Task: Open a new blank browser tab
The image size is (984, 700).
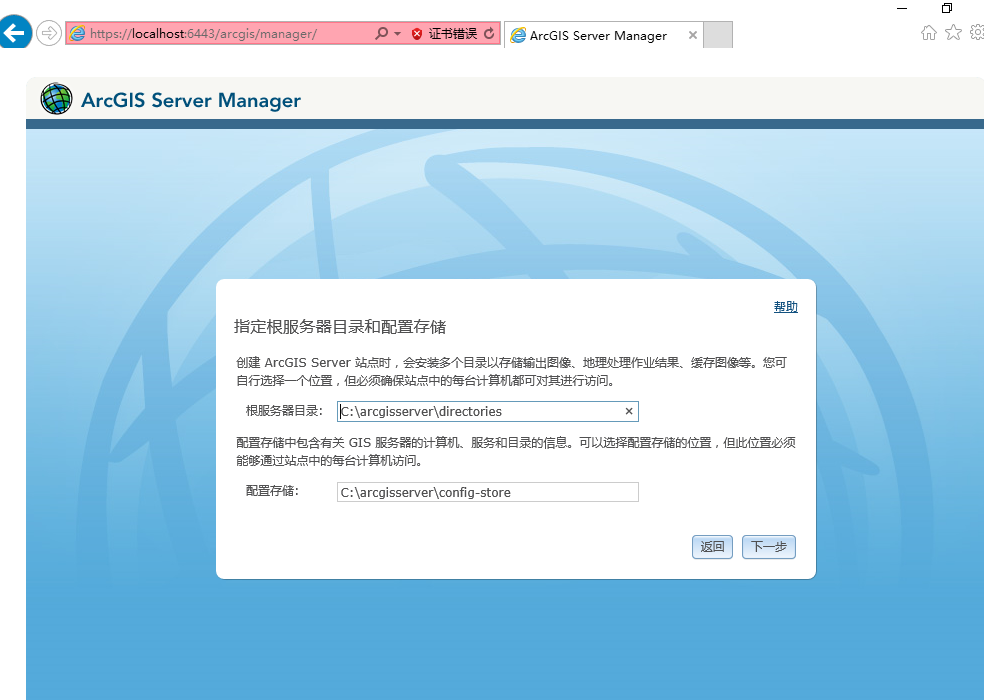Action: [718, 35]
